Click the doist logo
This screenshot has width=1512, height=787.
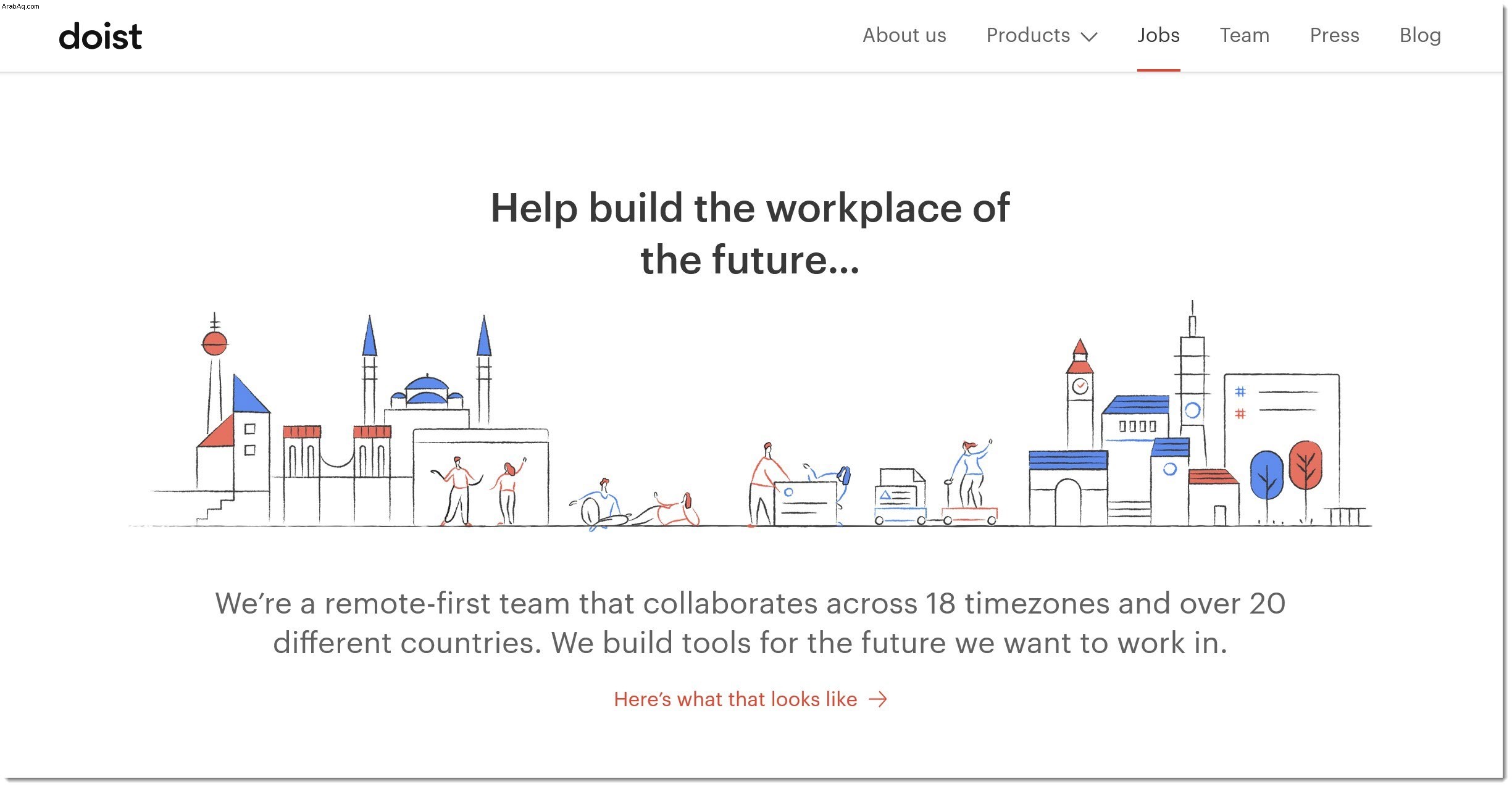(100, 36)
